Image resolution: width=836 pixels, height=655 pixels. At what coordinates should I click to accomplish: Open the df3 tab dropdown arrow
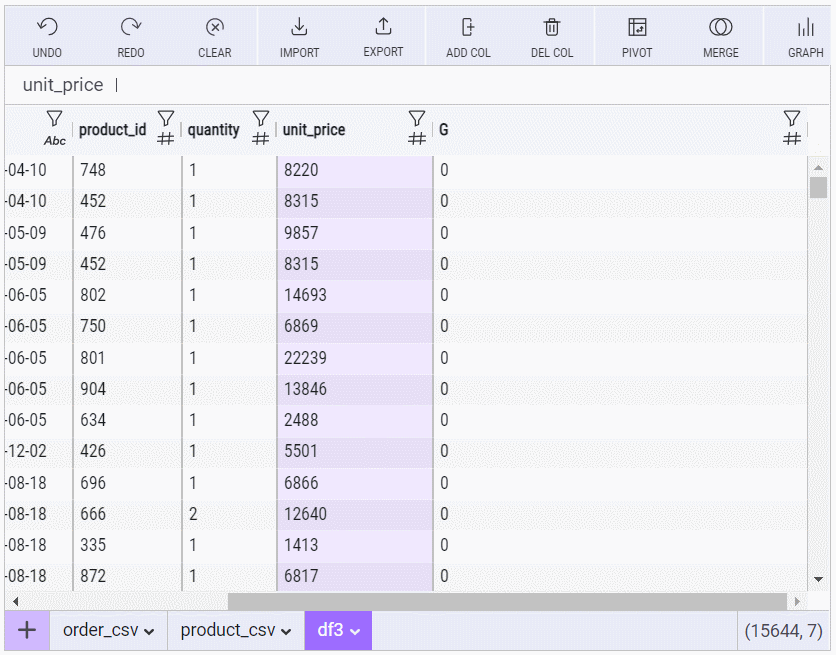[354, 631]
